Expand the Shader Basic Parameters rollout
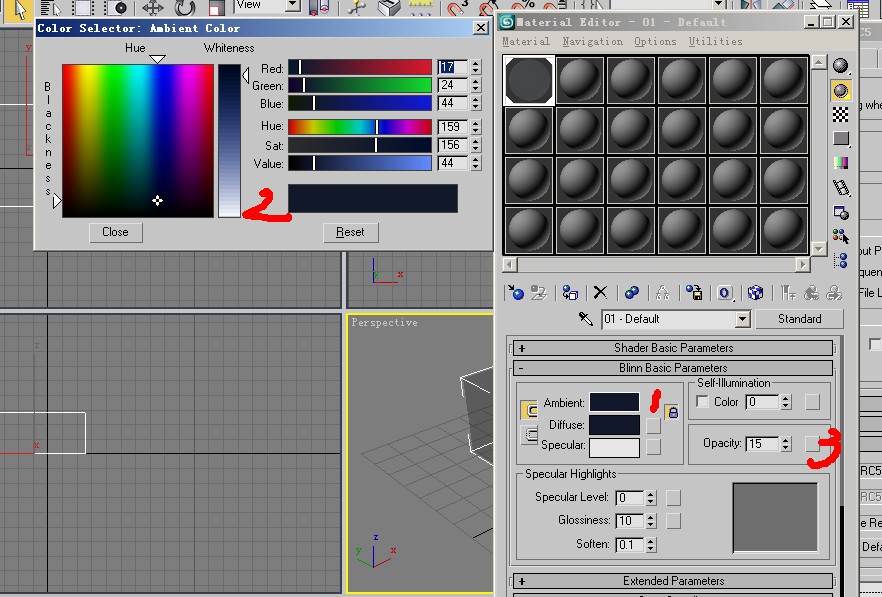The image size is (882, 597). tap(673, 348)
